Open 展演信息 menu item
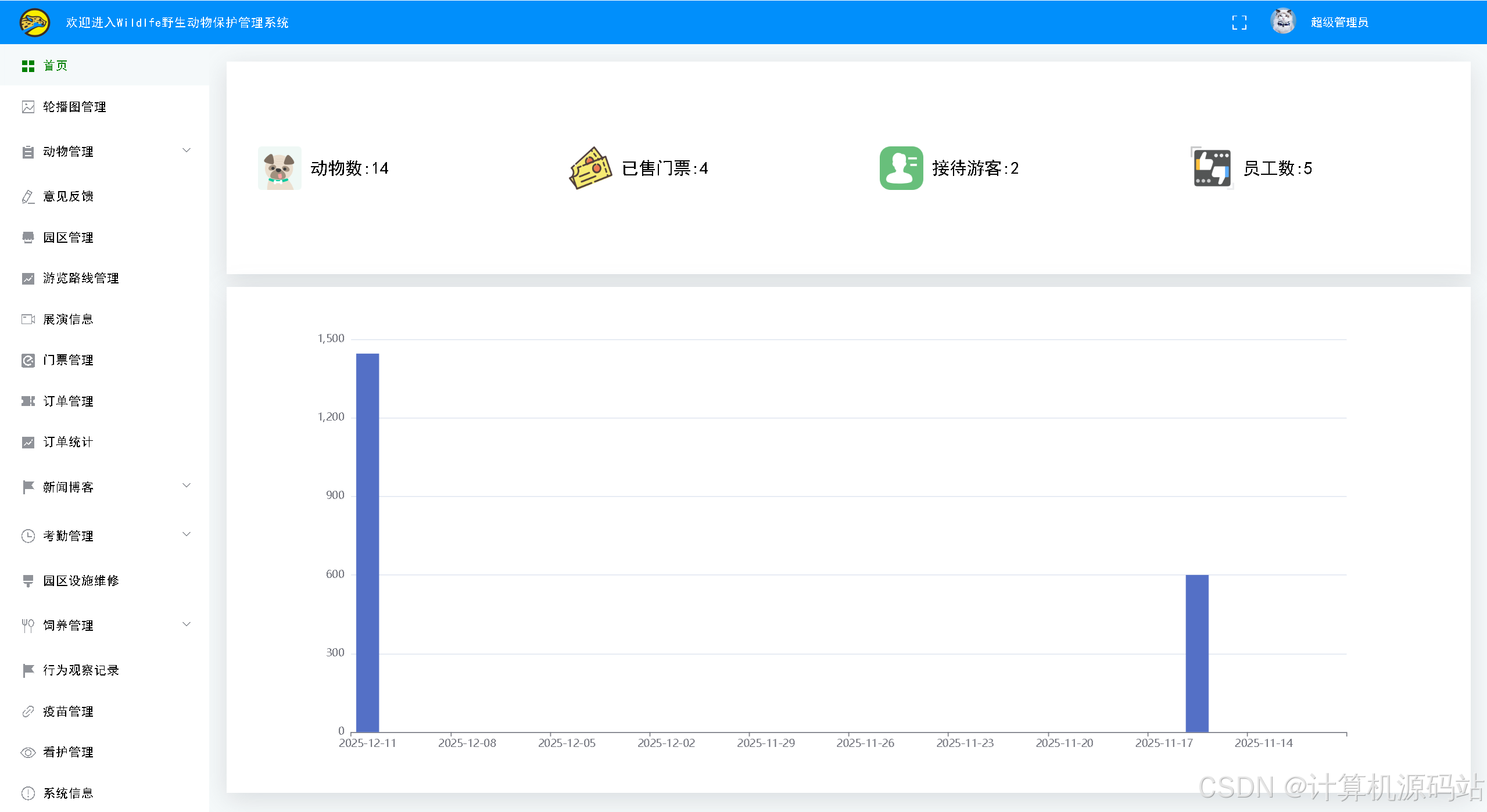The width and height of the screenshot is (1487, 812). pyautogui.click(x=105, y=319)
